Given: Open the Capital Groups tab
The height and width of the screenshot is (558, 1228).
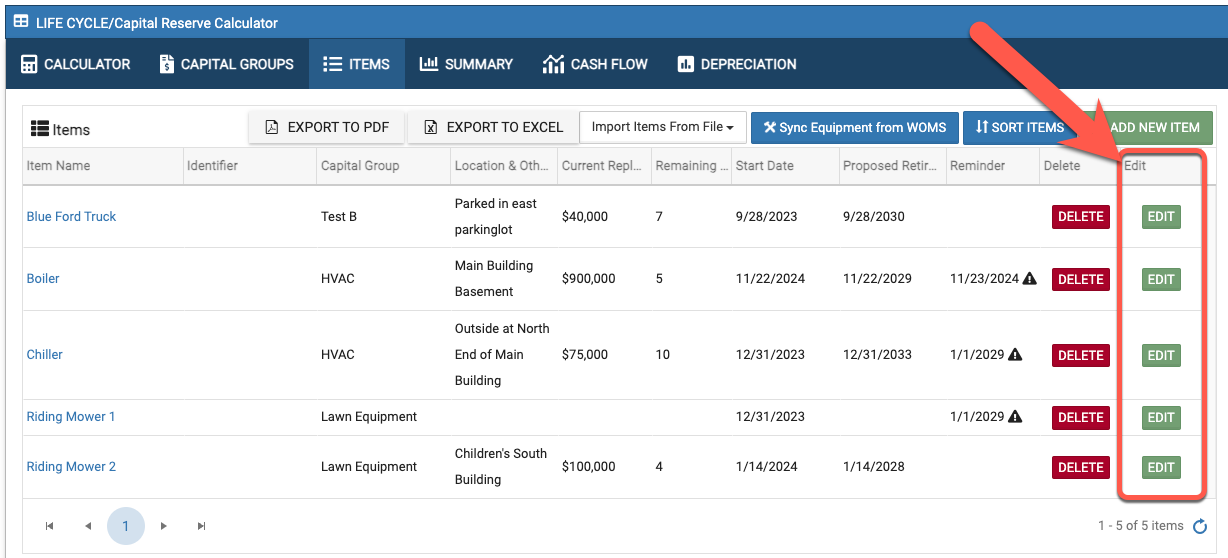Looking at the screenshot, I should pos(226,64).
